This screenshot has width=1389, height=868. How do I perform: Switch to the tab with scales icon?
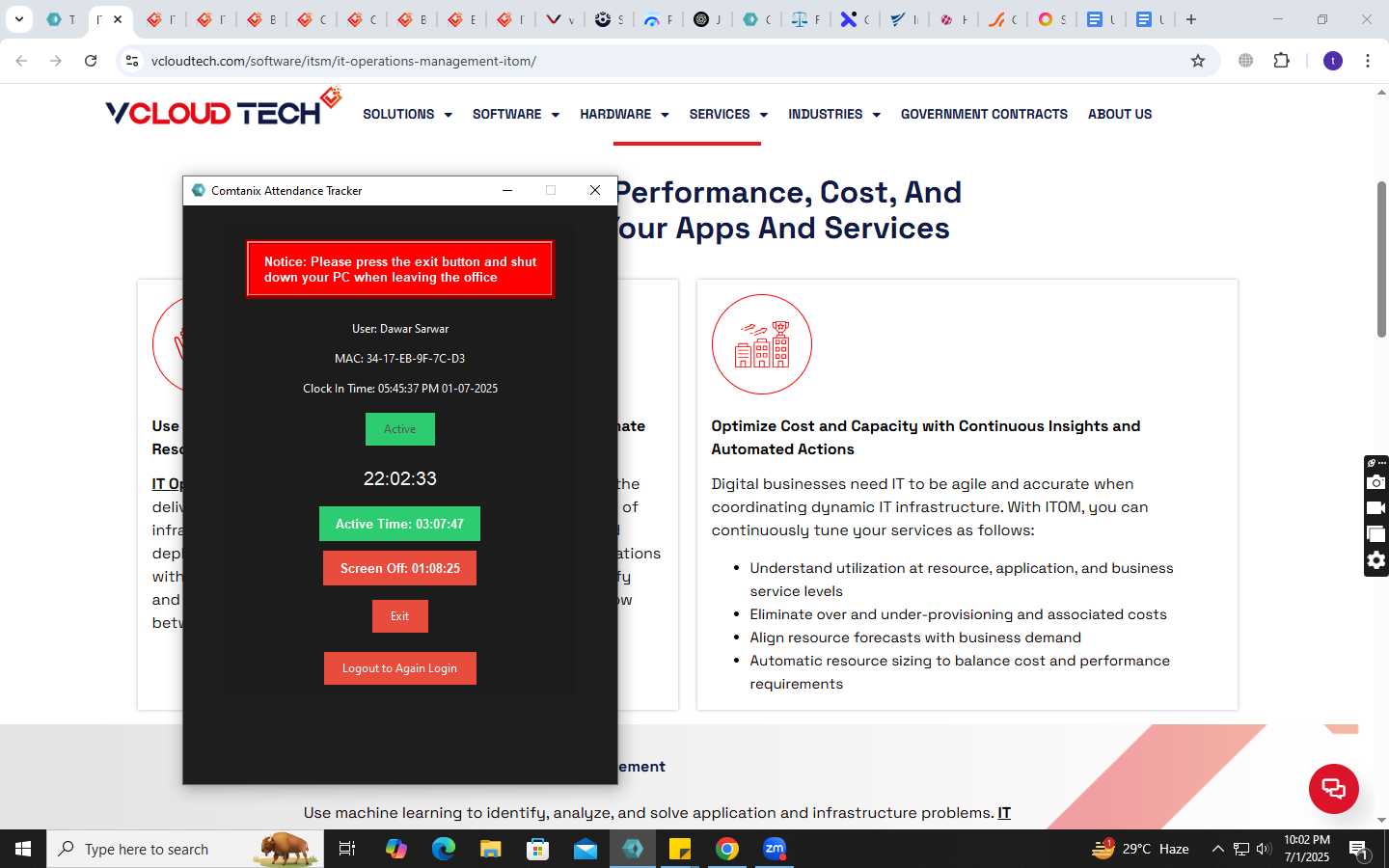[805, 19]
